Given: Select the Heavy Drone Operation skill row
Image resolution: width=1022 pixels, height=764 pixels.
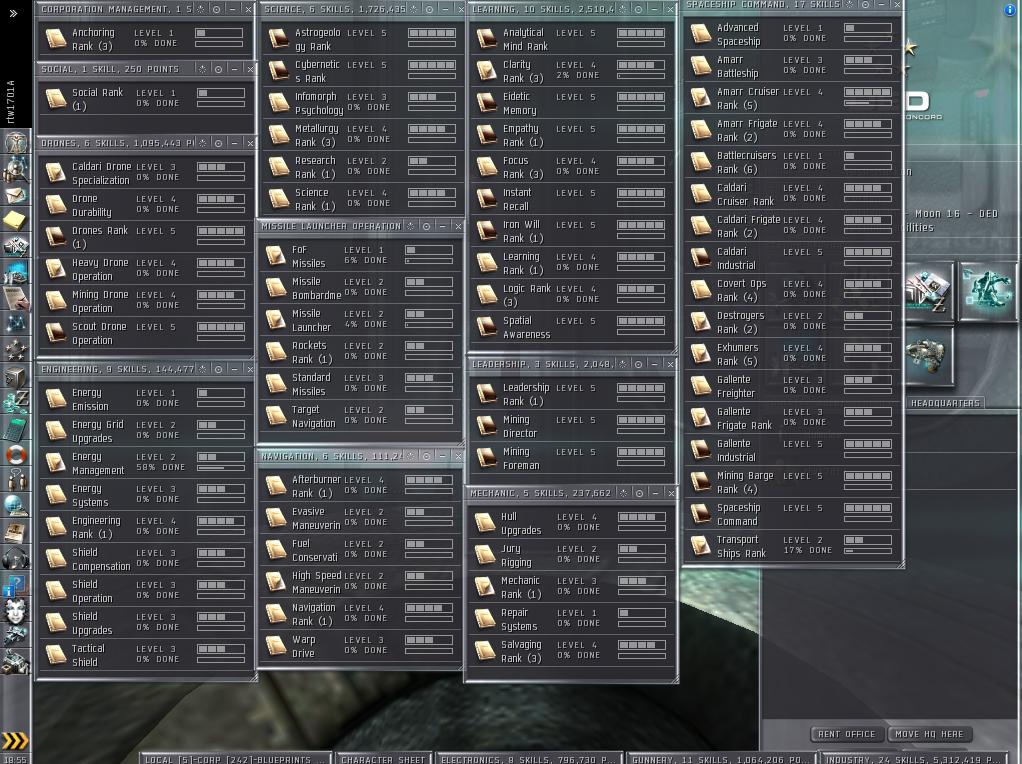Looking at the screenshot, I should point(145,269).
